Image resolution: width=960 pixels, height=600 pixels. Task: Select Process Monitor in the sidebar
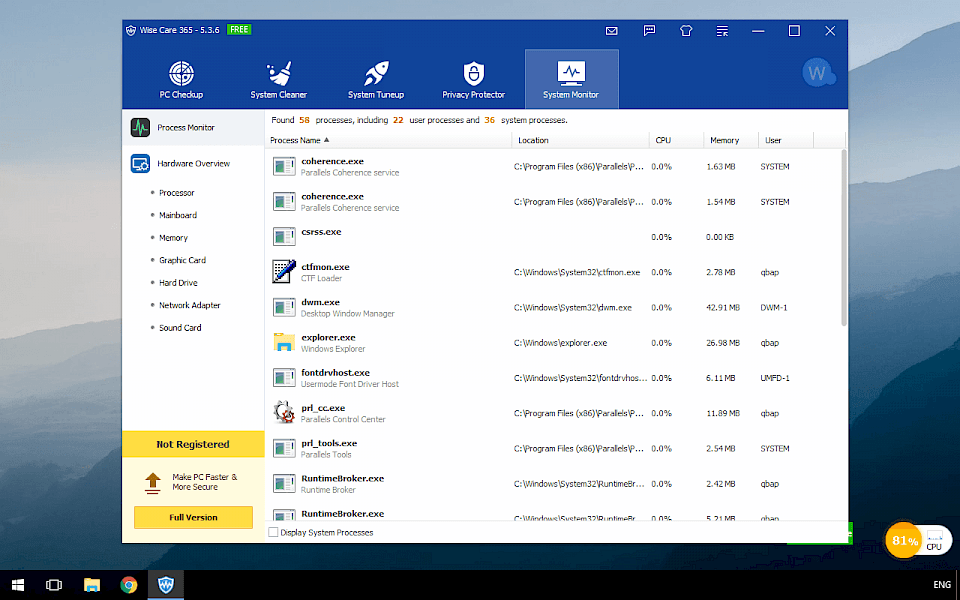click(193, 127)
